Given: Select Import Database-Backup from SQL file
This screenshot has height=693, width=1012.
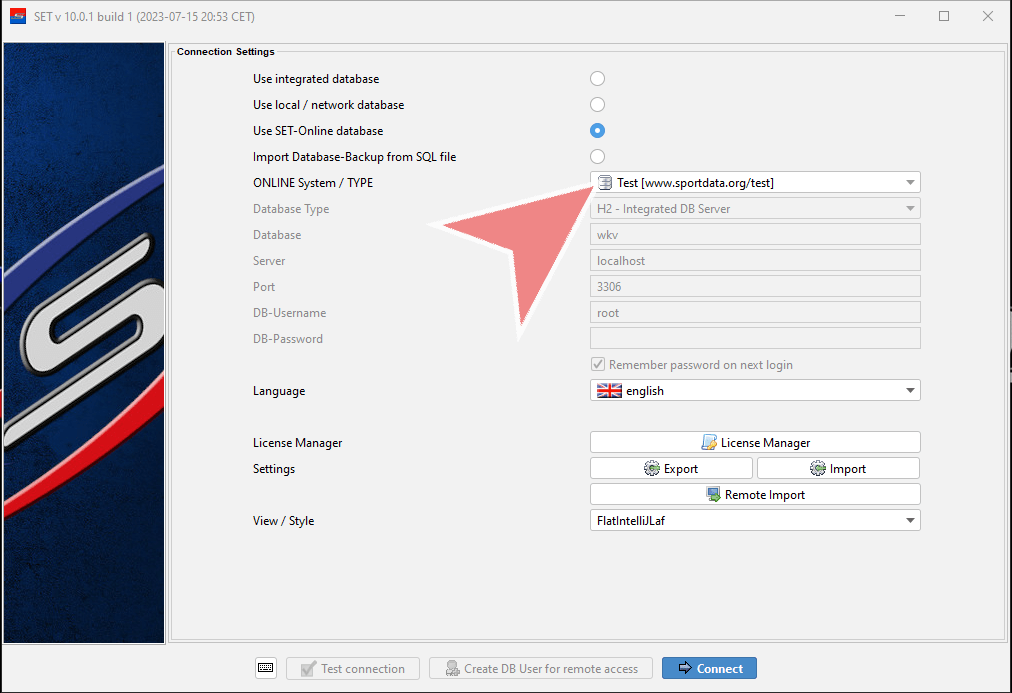Looking at the screenshot, I should click(597, 157).
